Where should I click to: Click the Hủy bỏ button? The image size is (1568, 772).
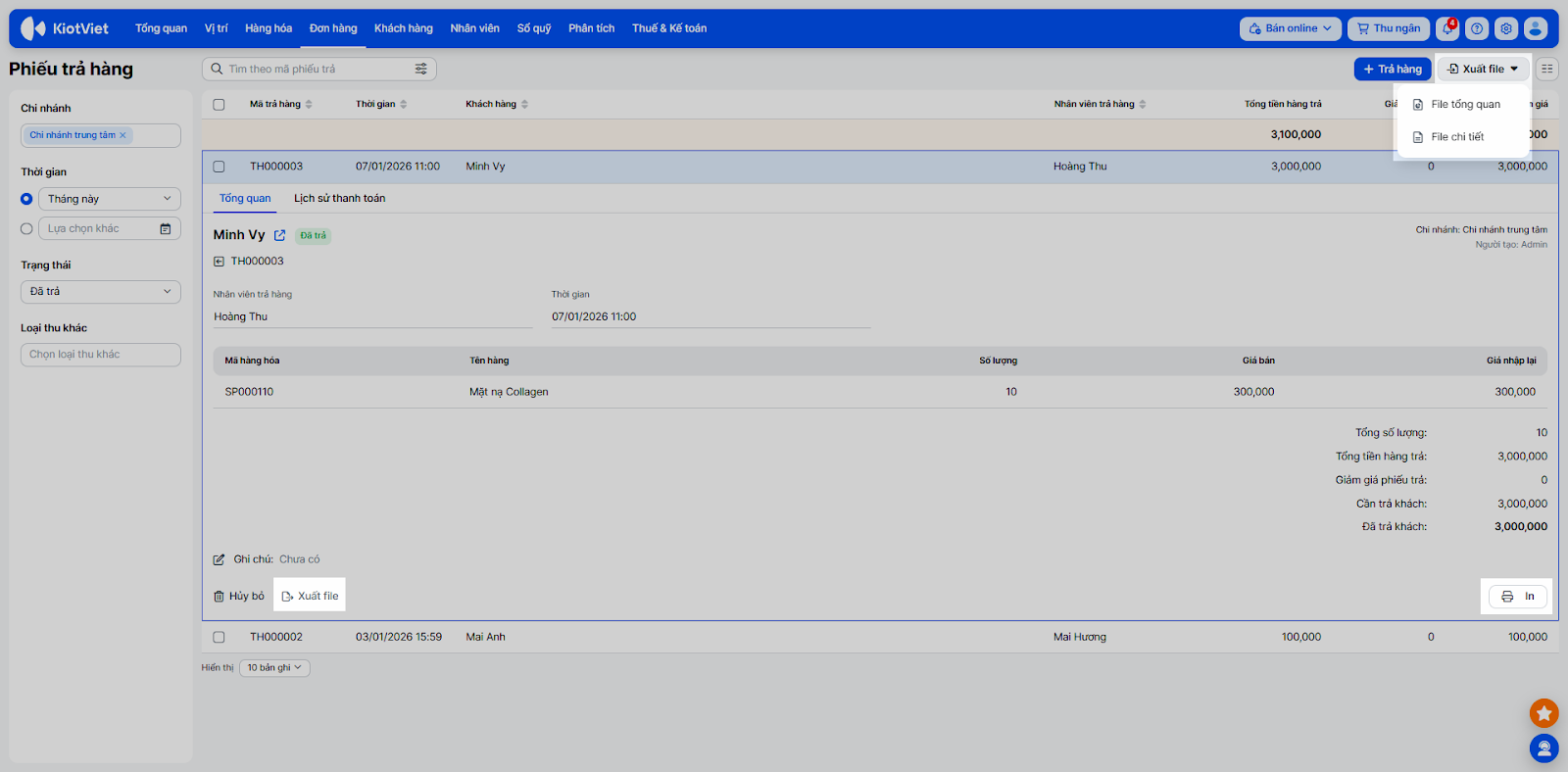[x=239, y=596]
